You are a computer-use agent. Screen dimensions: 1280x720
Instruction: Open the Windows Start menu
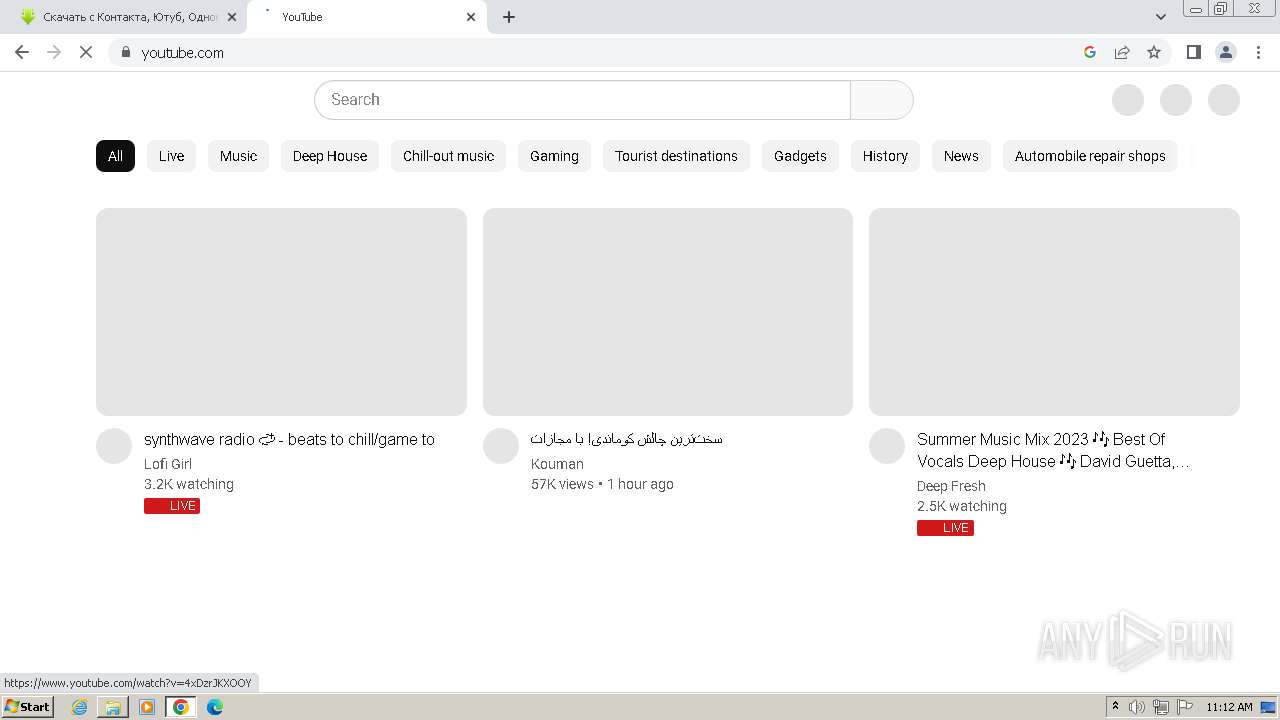(x=28, y=706)
